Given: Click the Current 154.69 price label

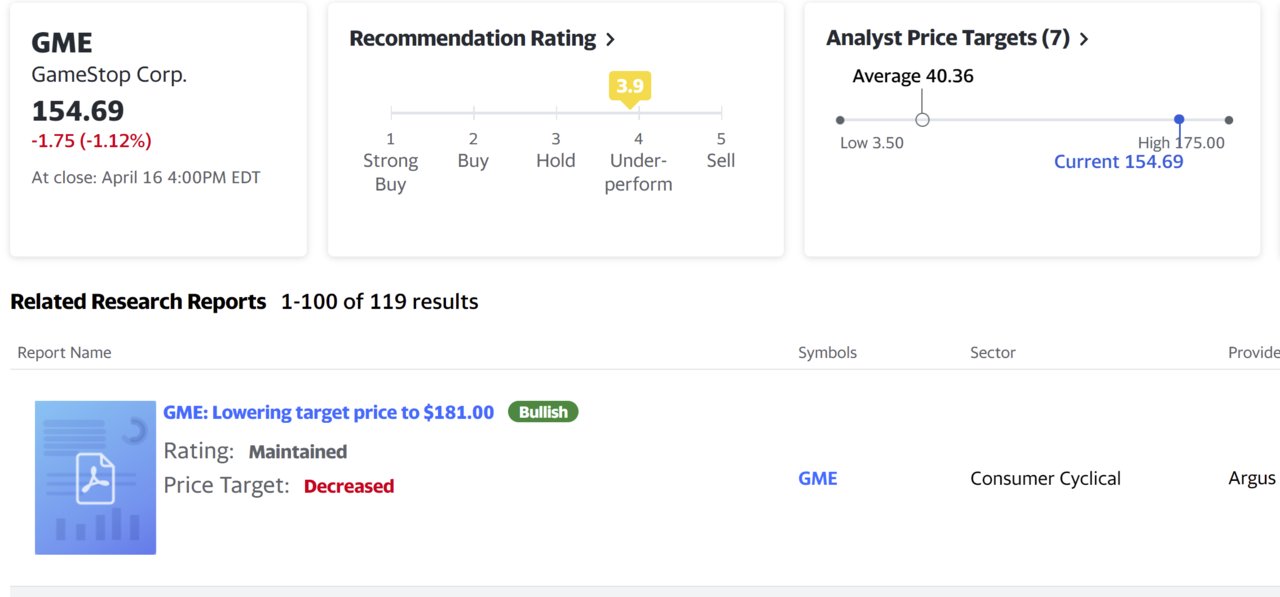Looking at the screenshot, I should tap(1118, 162).
